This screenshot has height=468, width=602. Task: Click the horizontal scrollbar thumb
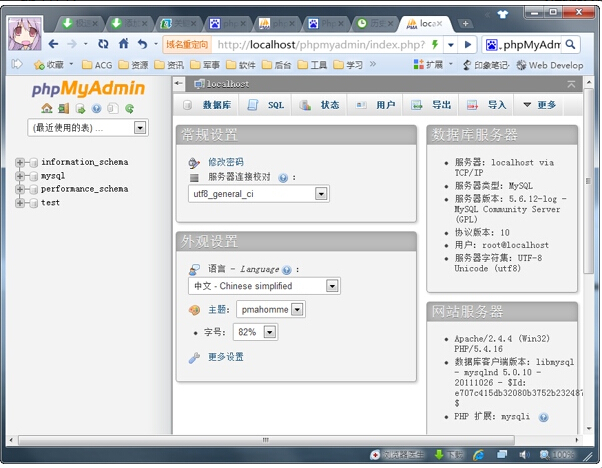(266, 440)
